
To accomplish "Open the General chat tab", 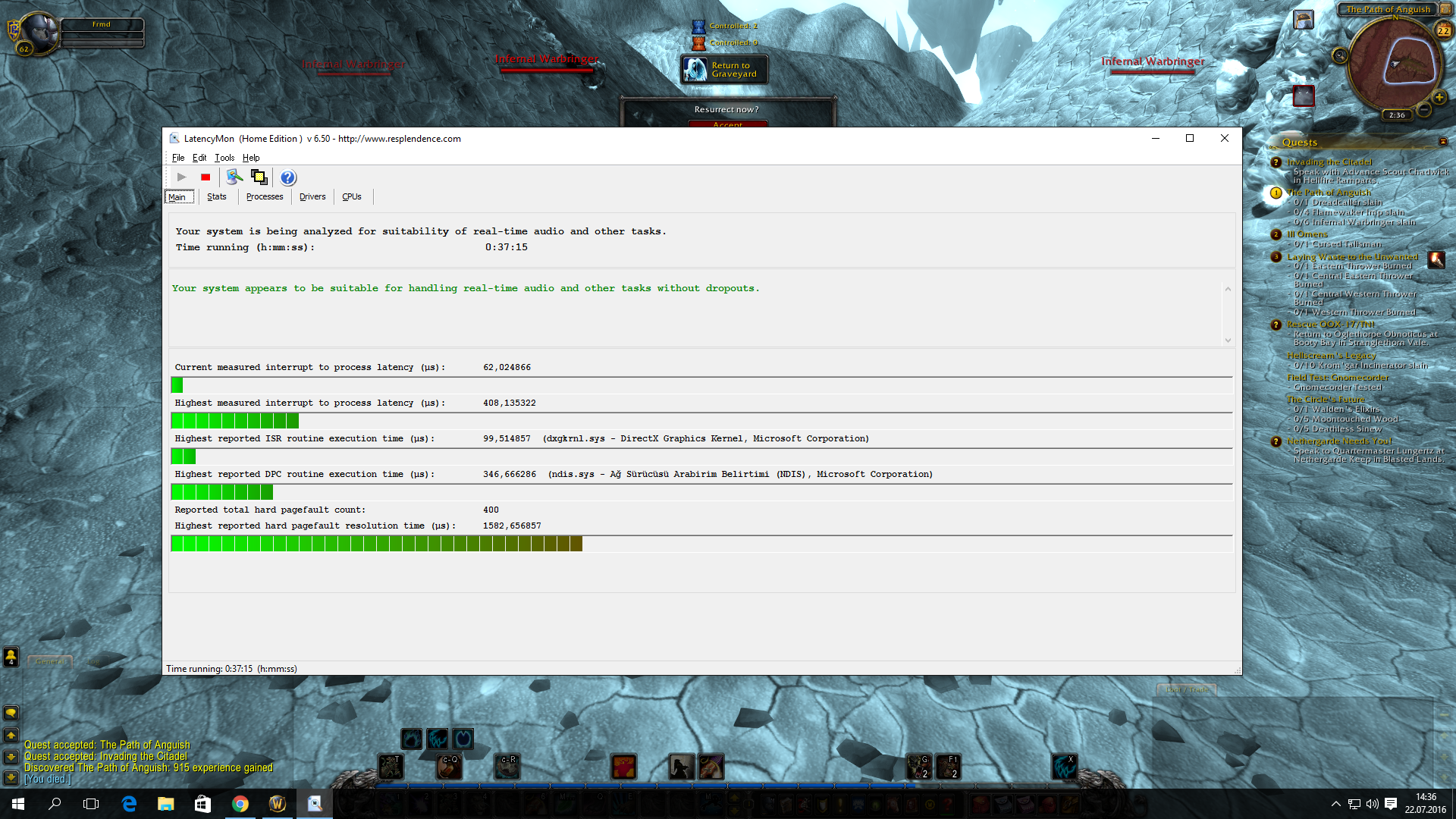I will click(x=51, y=662).
